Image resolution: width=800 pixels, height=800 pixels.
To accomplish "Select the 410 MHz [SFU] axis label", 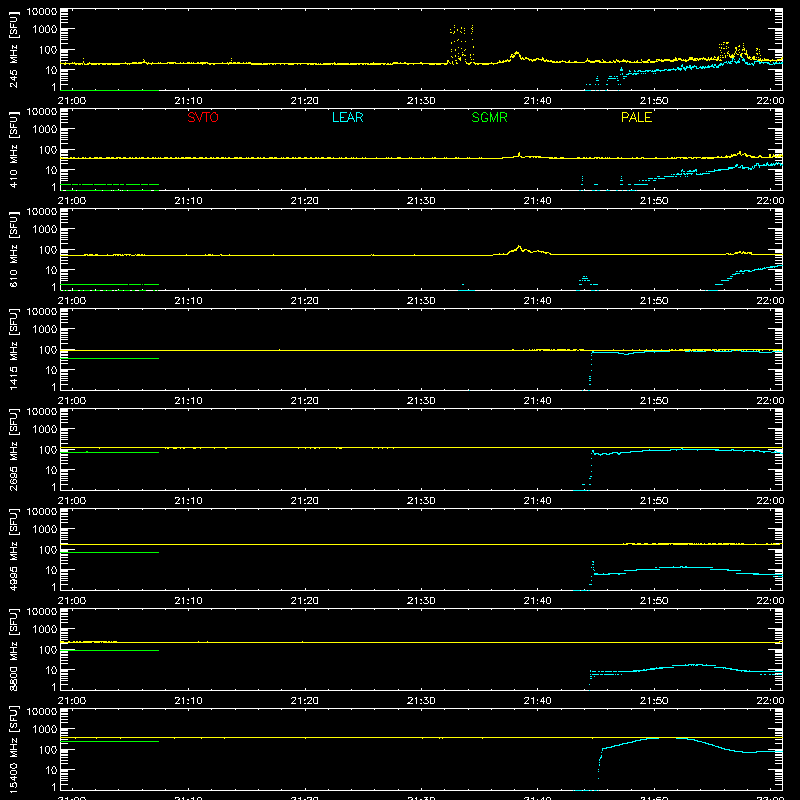I will pyautogui.click(x=13, y=150).
